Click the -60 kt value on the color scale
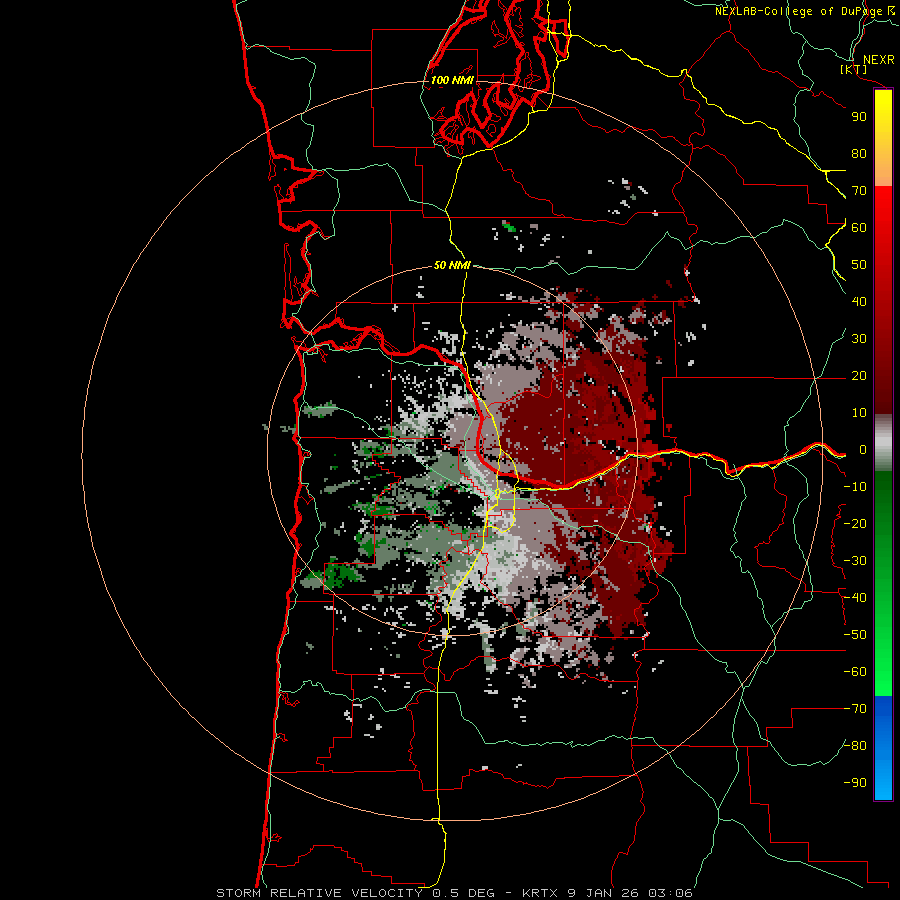 pos(855,672)
